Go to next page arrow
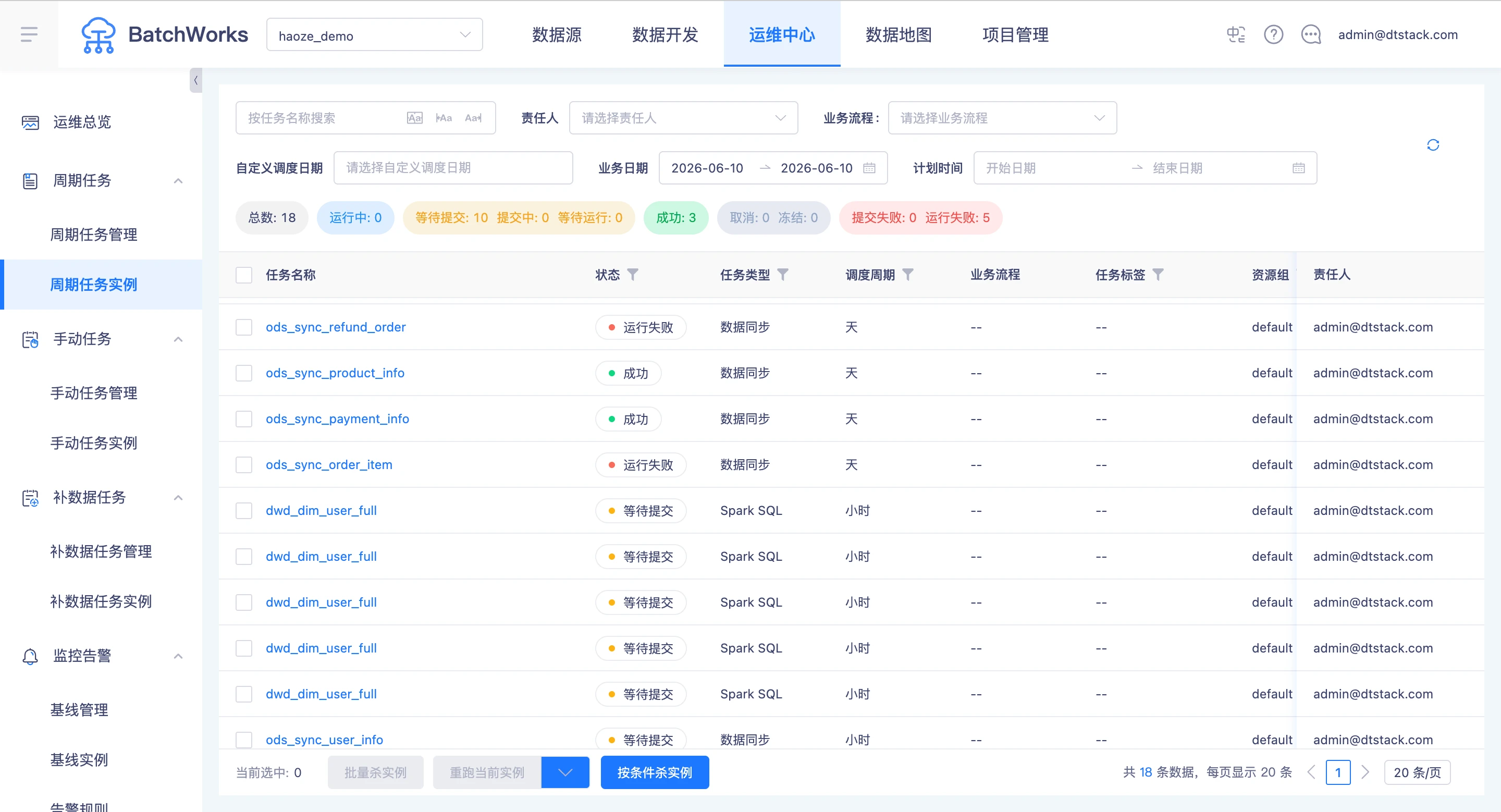This screenshot has width=1501, height=812. coord(1364,772)
